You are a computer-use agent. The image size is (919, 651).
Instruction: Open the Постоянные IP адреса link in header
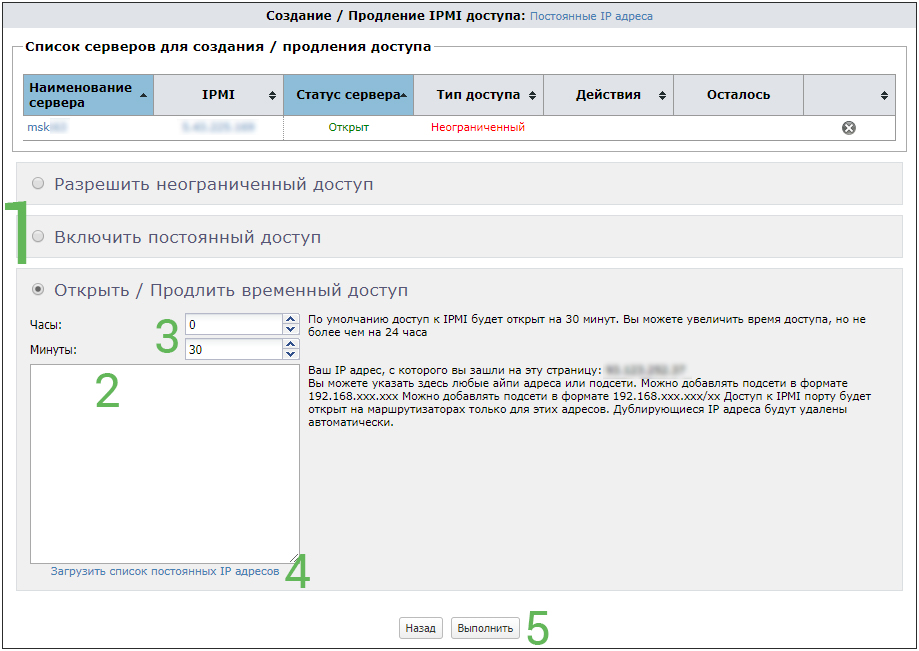(x=591, y=16)
